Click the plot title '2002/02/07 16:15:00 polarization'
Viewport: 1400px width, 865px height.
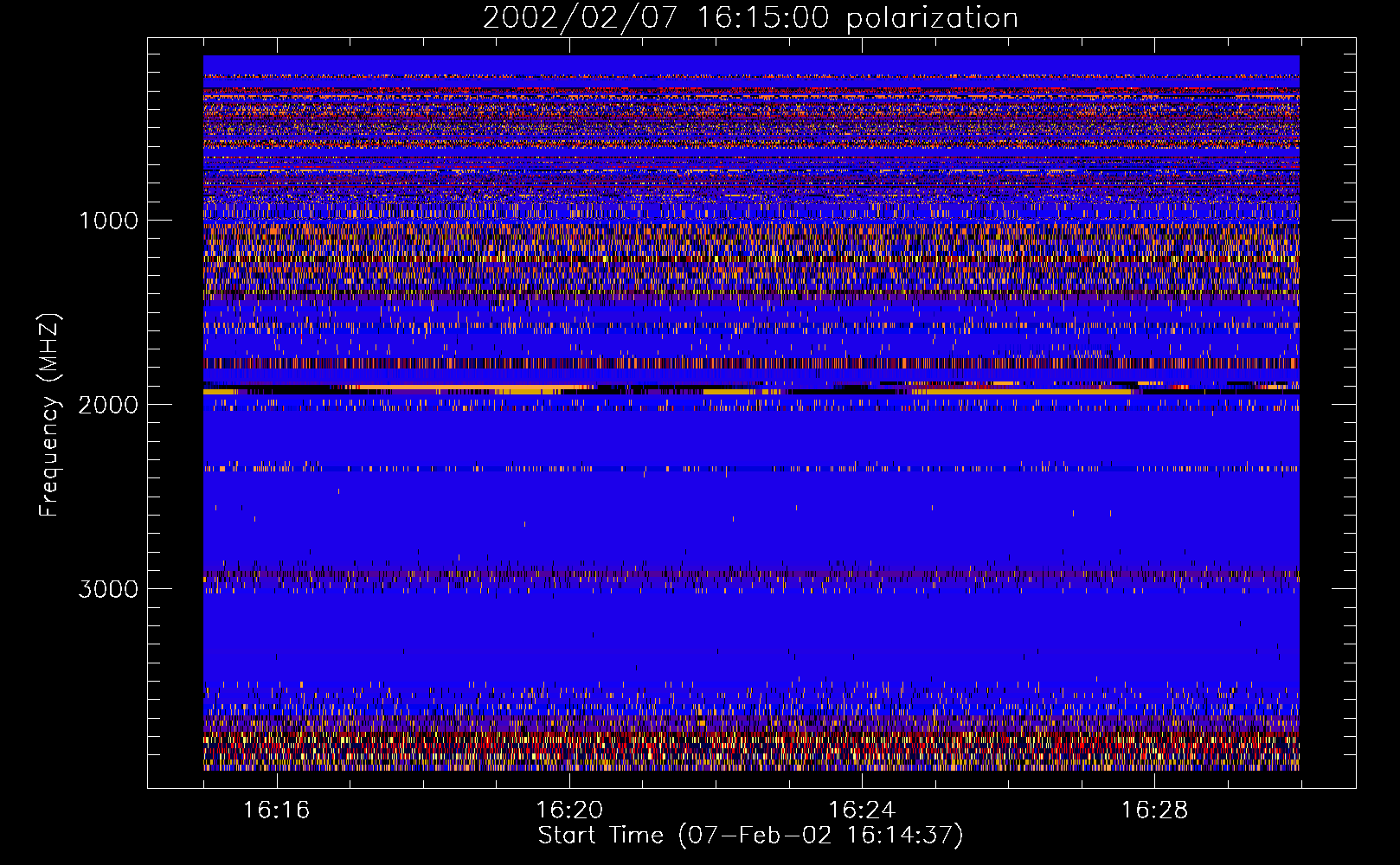(750, 18)
